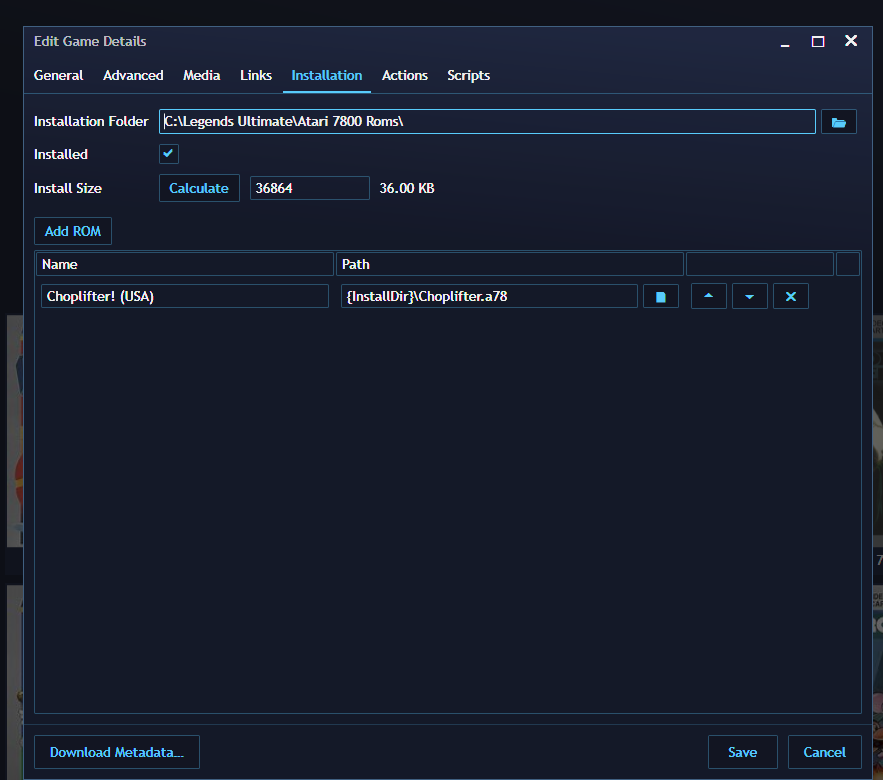Screen dimensions: 883x780
Task: Select the Choplifter! (USA) name field
Action: (184, 295)
